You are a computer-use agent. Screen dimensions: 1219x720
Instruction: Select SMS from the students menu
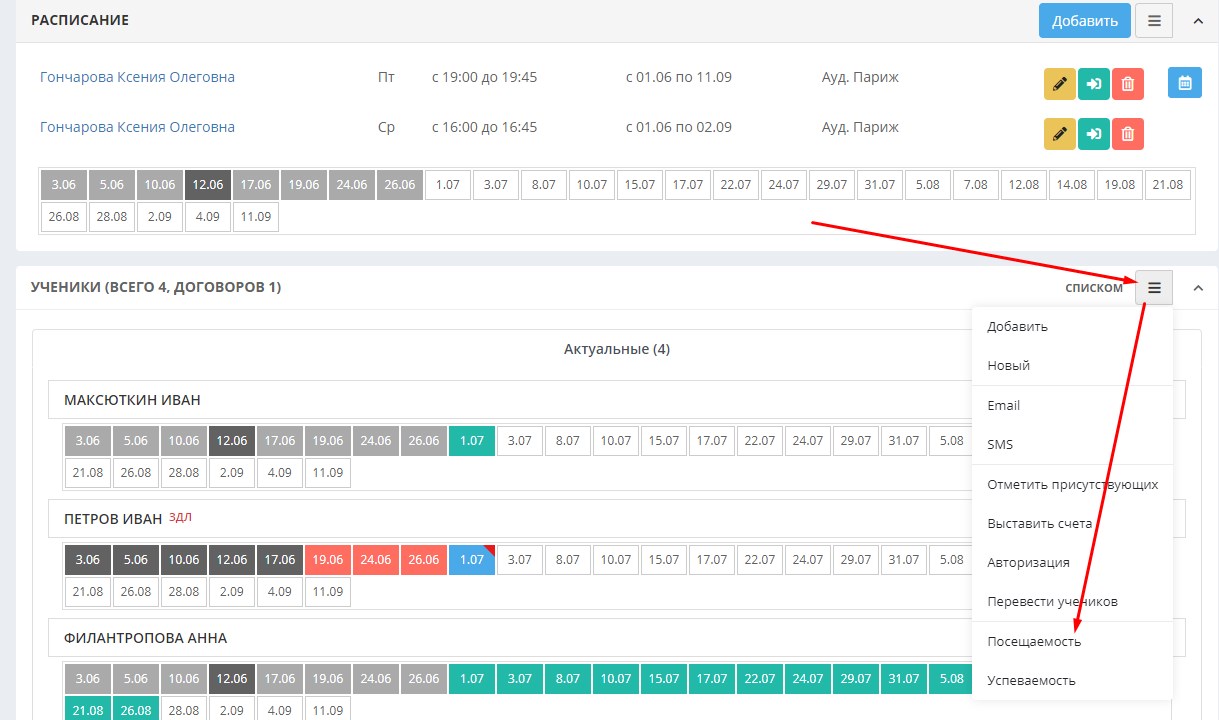click(1072, 445)
